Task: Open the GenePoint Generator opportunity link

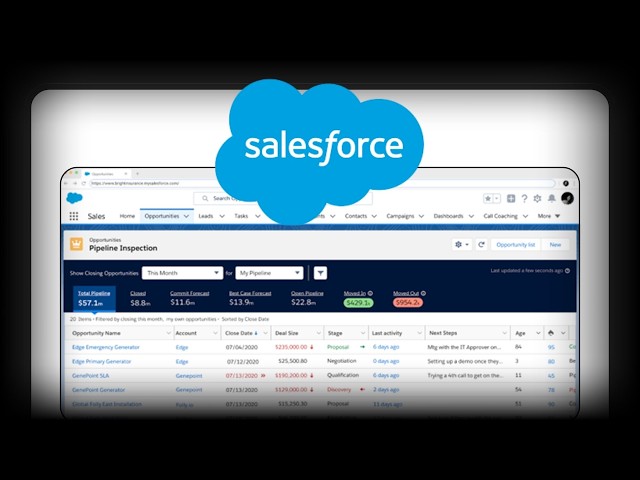Action: click(x=98, y=390)
